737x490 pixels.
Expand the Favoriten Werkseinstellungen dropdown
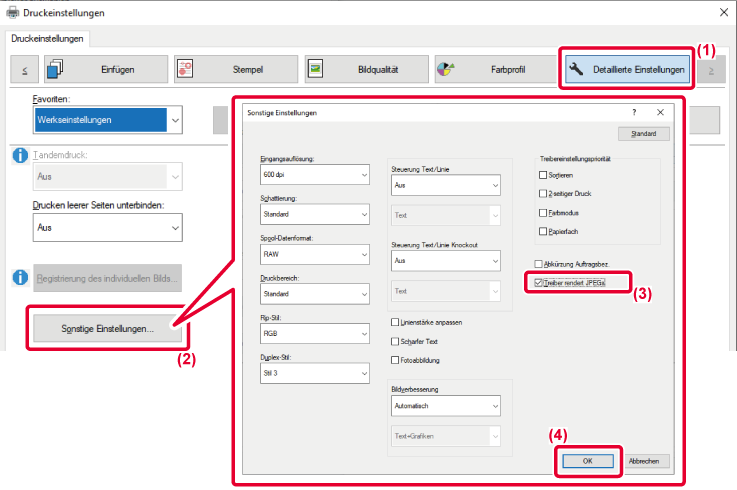108,120
